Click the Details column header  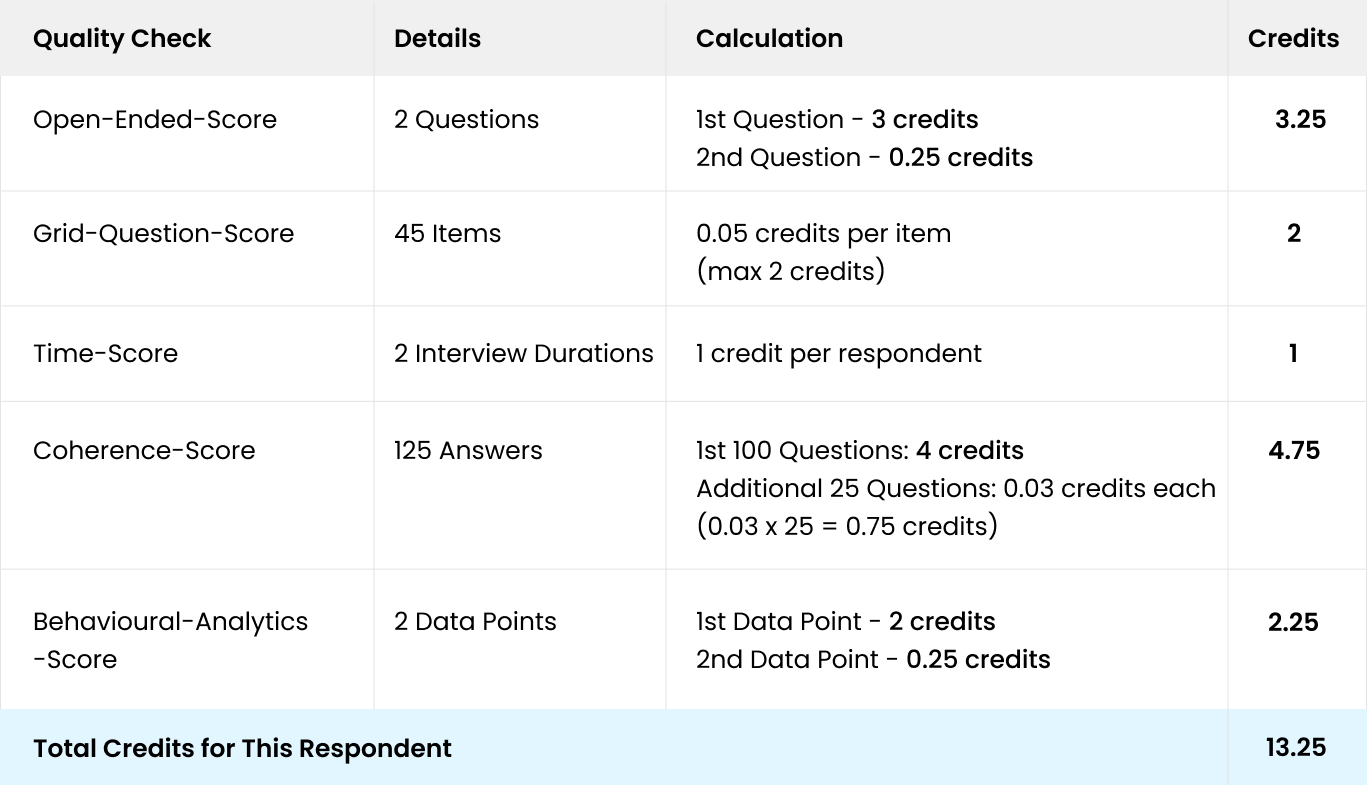click(437, 38)
